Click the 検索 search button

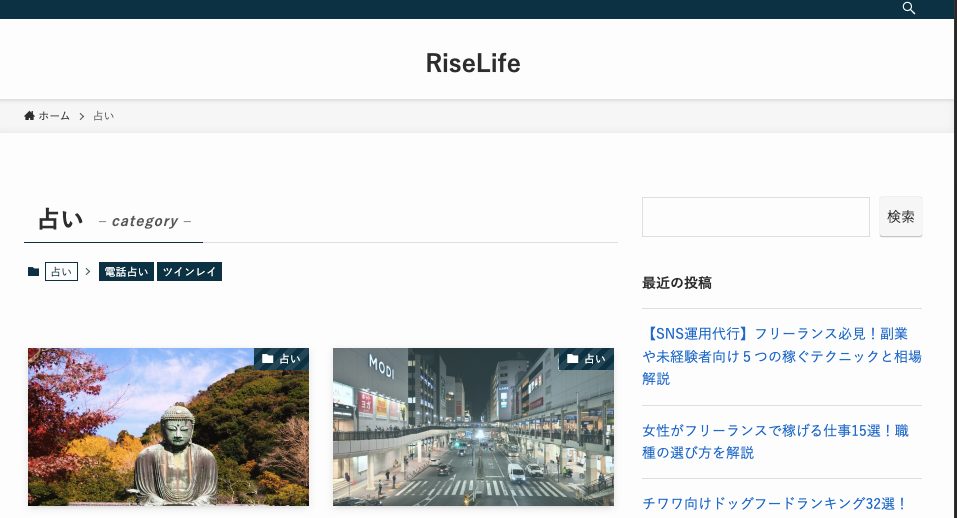click(x=901, y=217)
